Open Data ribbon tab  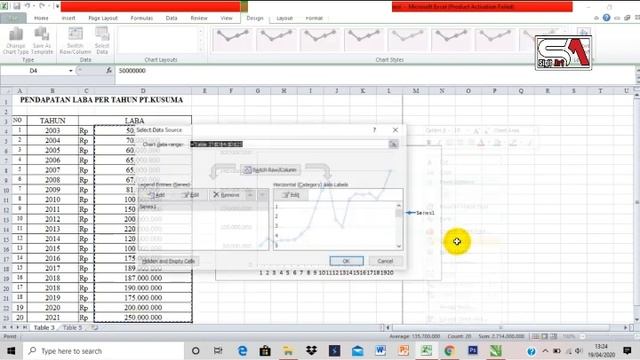tap(171, 18)
